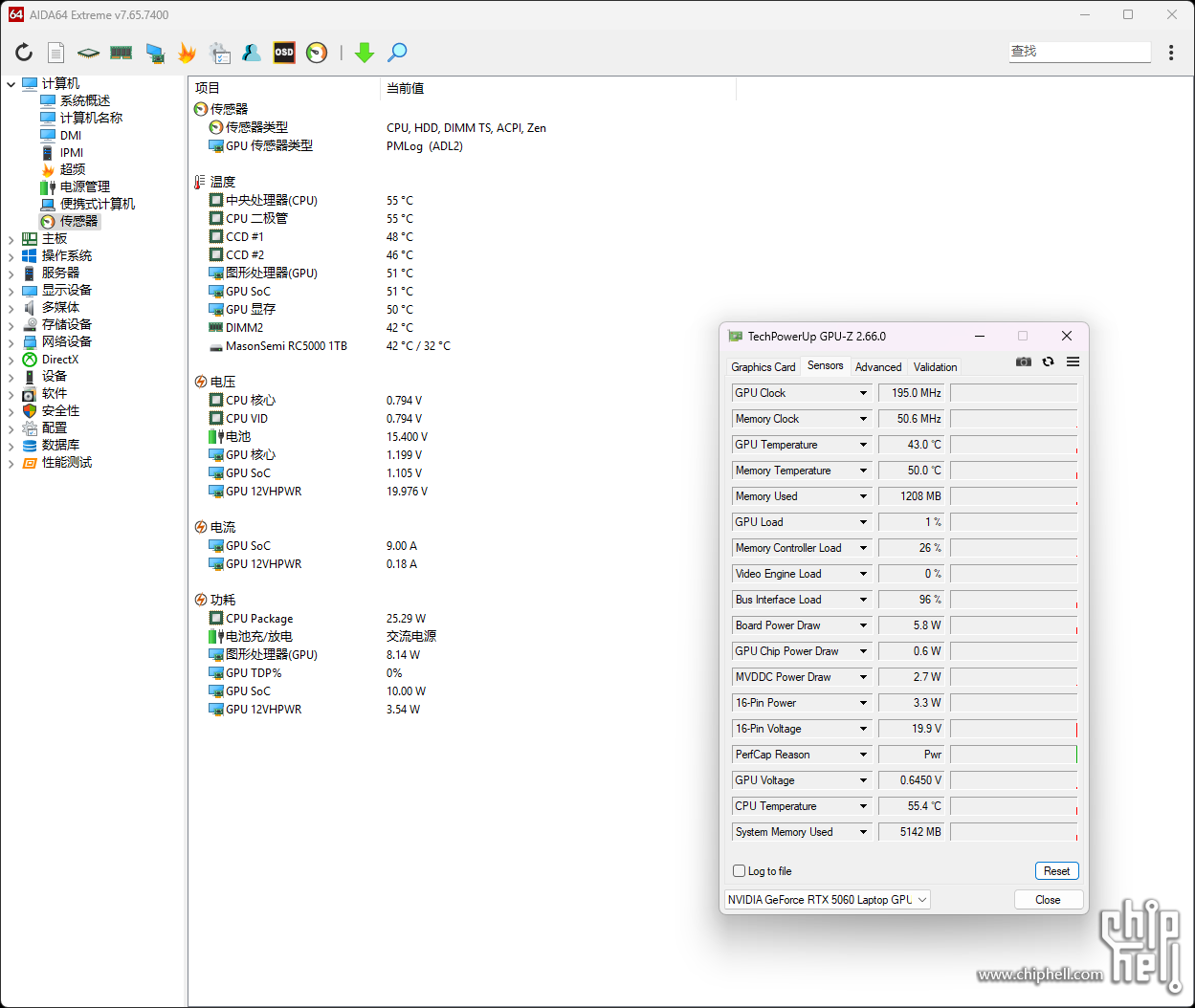1195x1008 pixels.
Task: Expand the 操作系统 tree node
Action: (x=11, y=256)
